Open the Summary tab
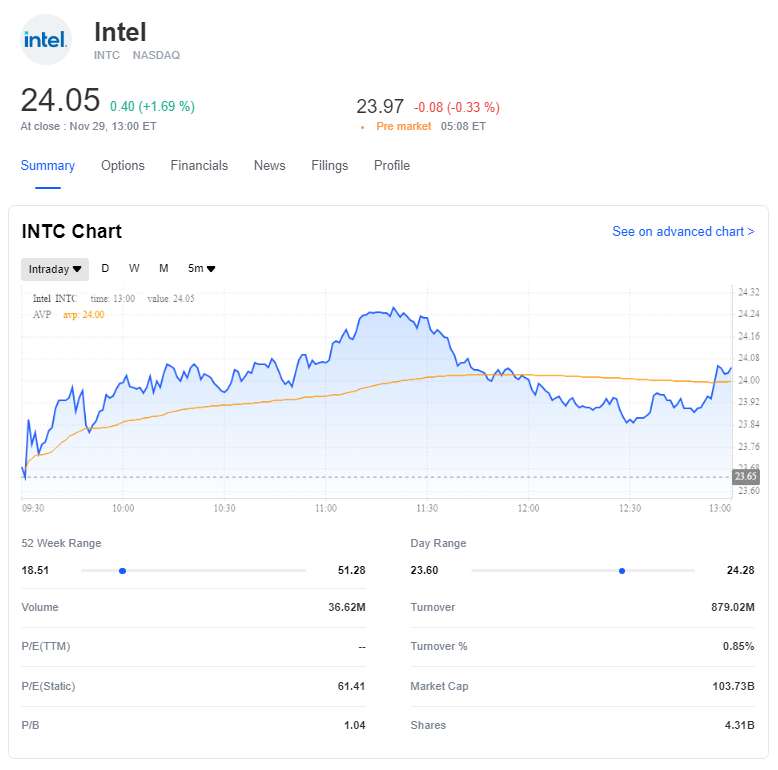 click(48, 166)
